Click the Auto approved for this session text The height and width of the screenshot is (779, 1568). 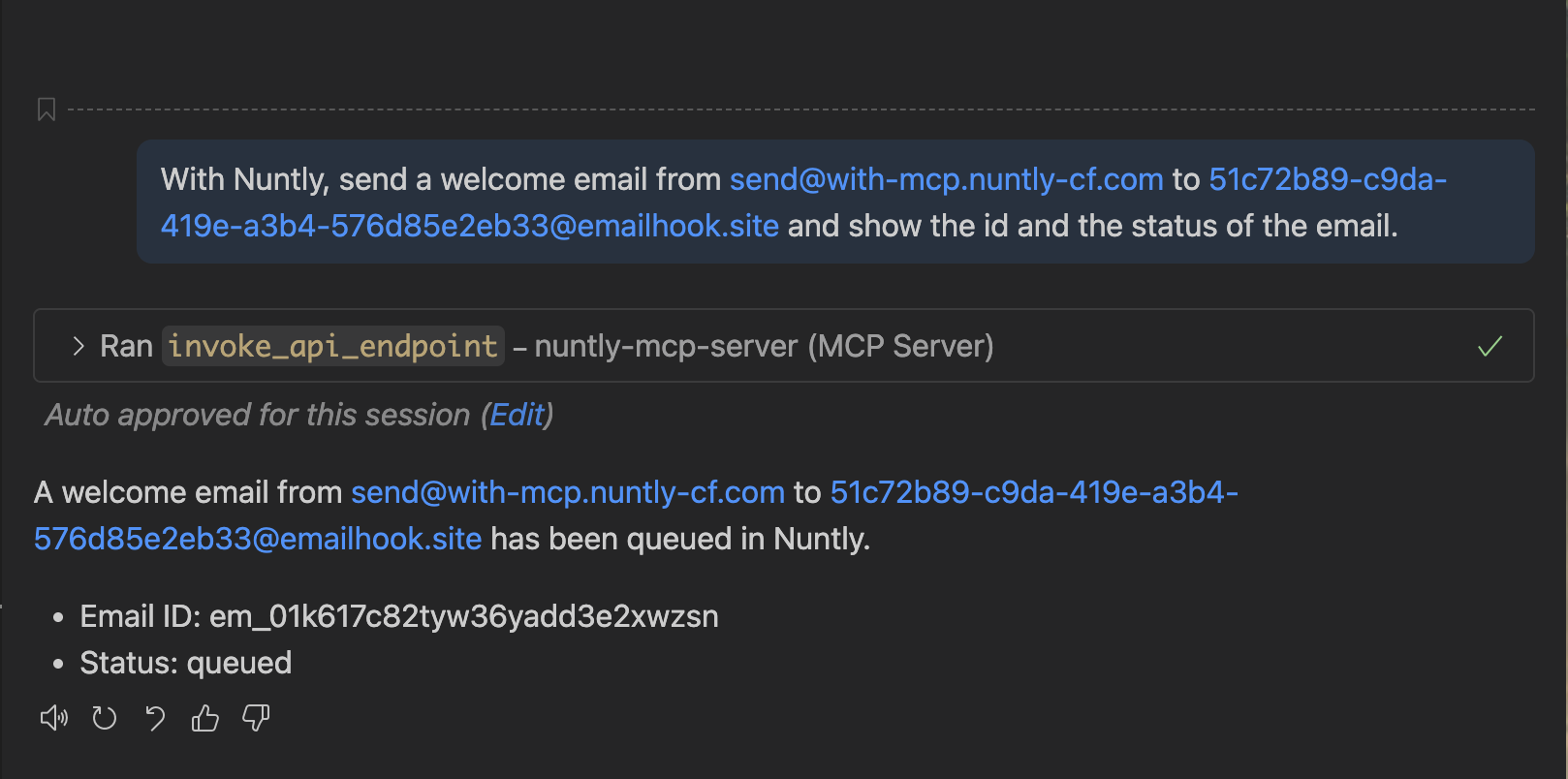[x=257, y=415]
